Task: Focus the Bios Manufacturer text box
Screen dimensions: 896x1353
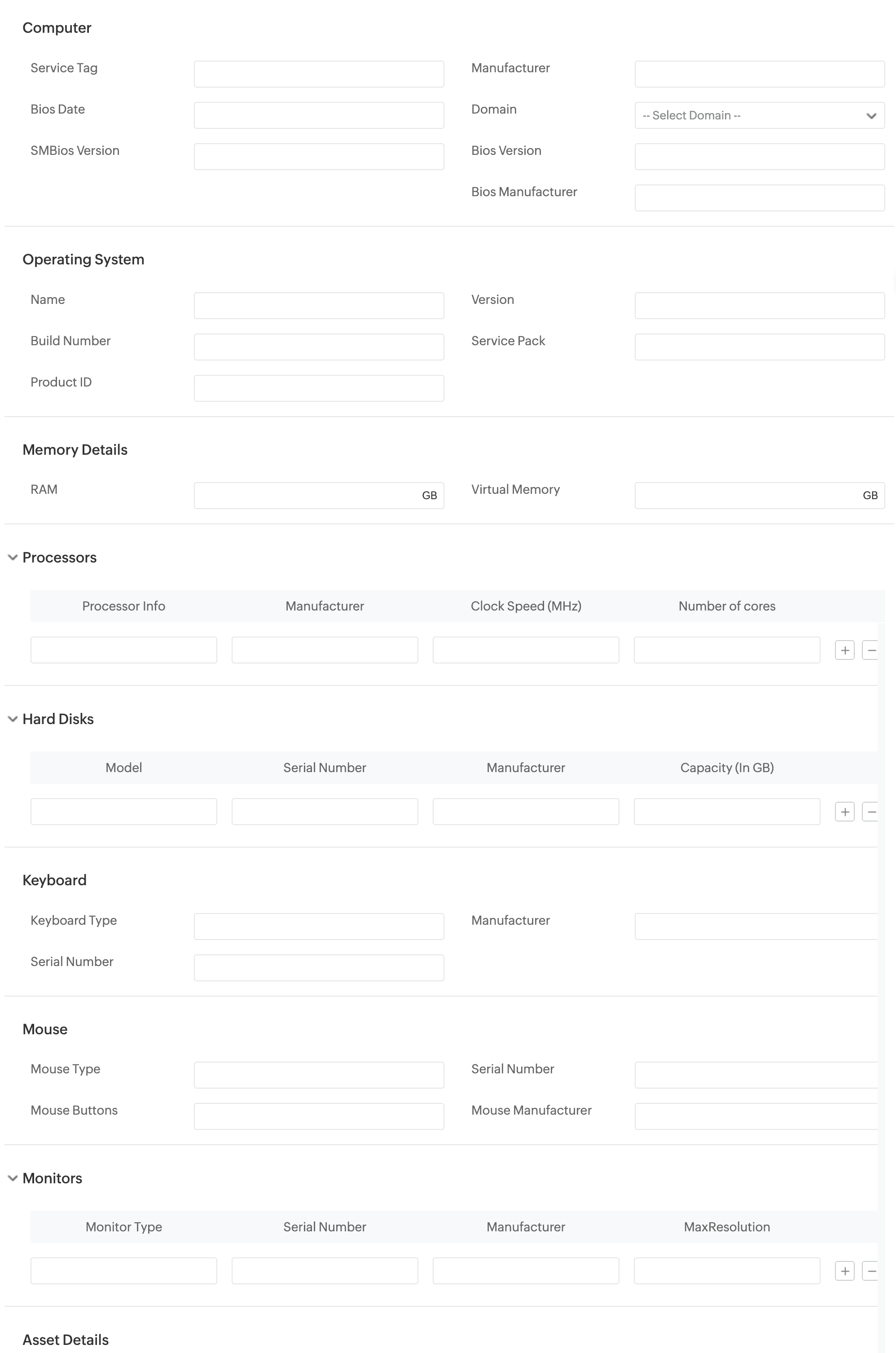Action: (x=759, y=198)
